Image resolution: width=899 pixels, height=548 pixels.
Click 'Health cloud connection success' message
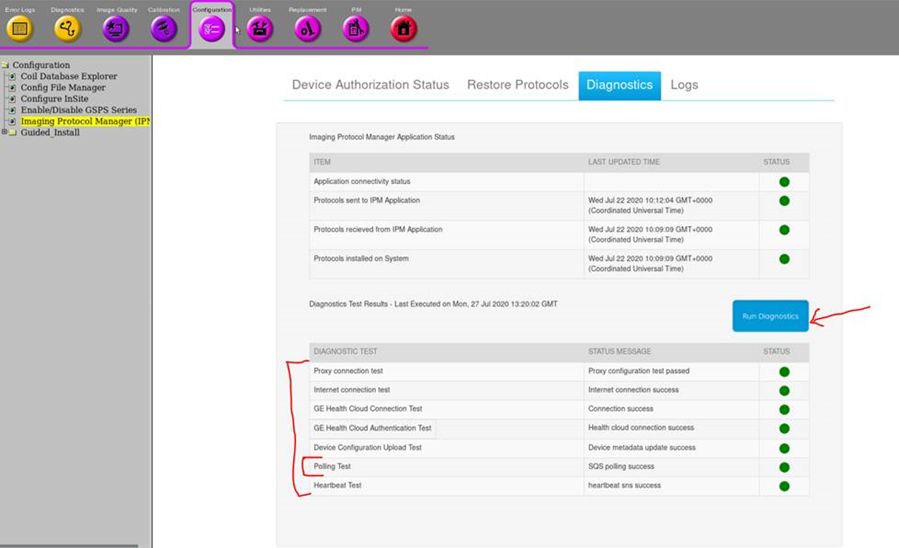(641, 428)
